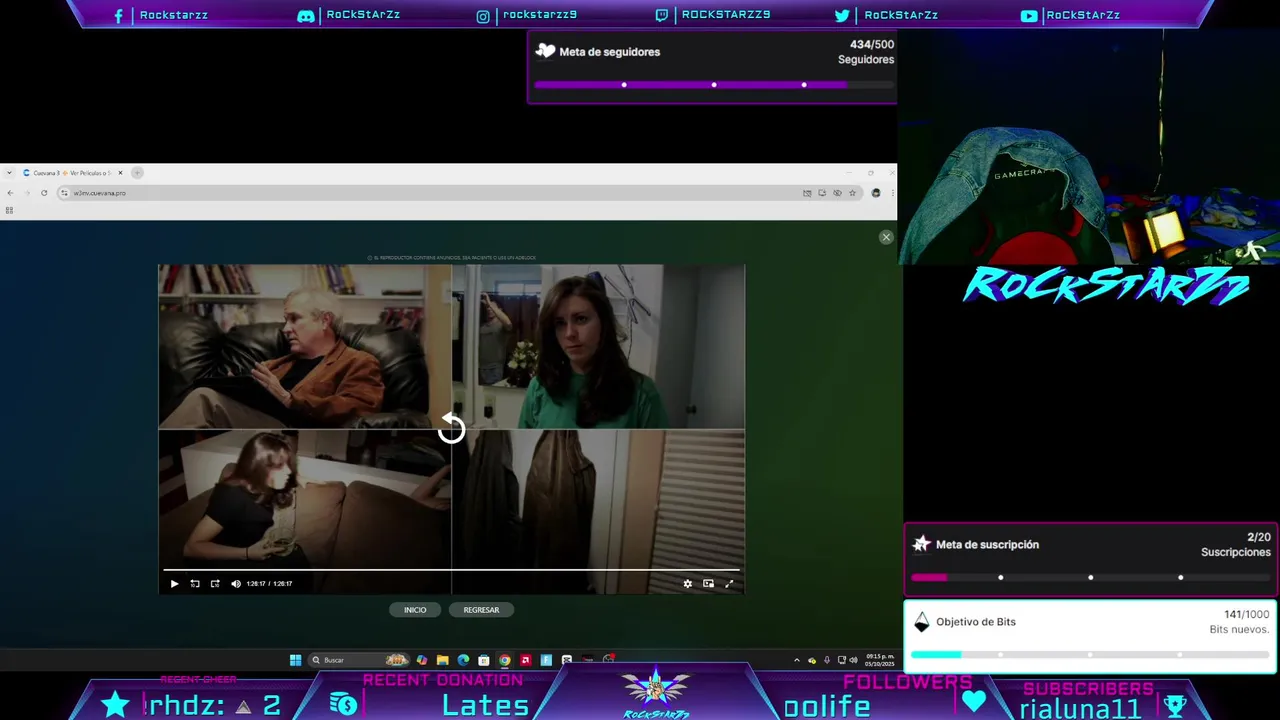
Task: Open Microsoft Edge from the taskbar
Action: [x=463, y=660]
